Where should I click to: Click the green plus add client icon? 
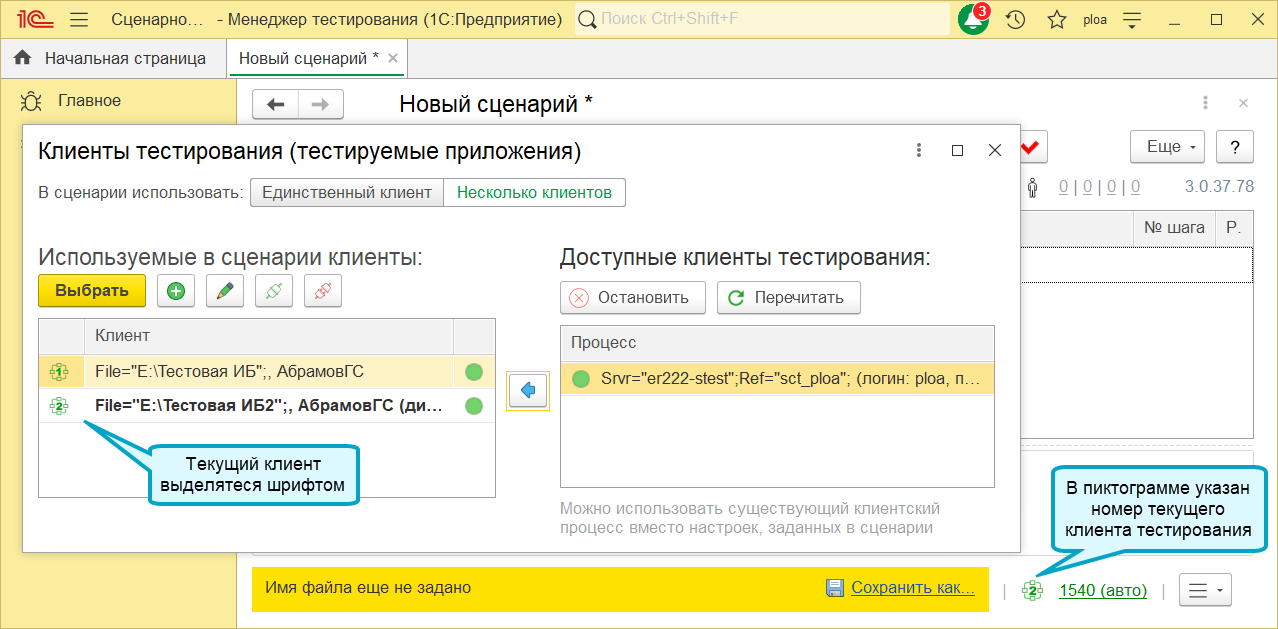click(x=176, y=292)
